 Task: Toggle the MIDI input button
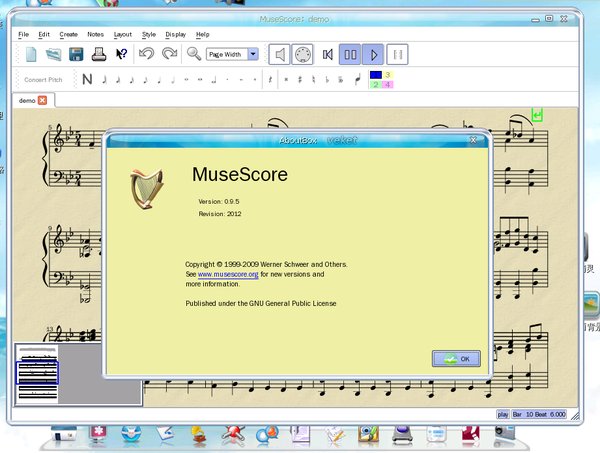[x=303, y=54]
